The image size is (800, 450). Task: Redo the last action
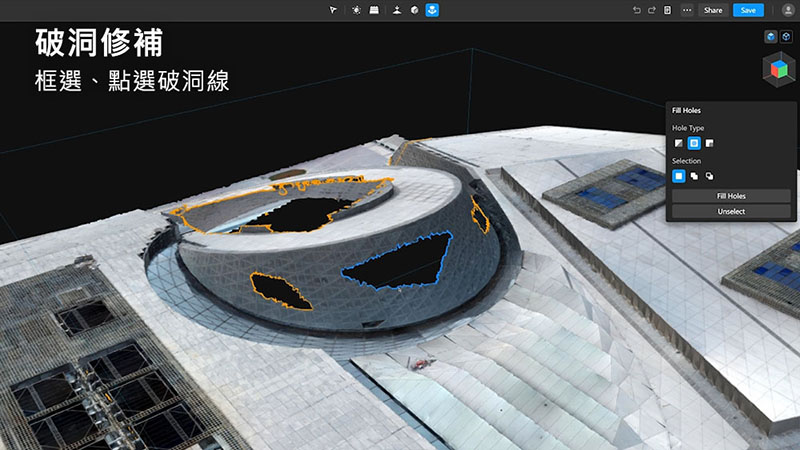tap(652, 10)
